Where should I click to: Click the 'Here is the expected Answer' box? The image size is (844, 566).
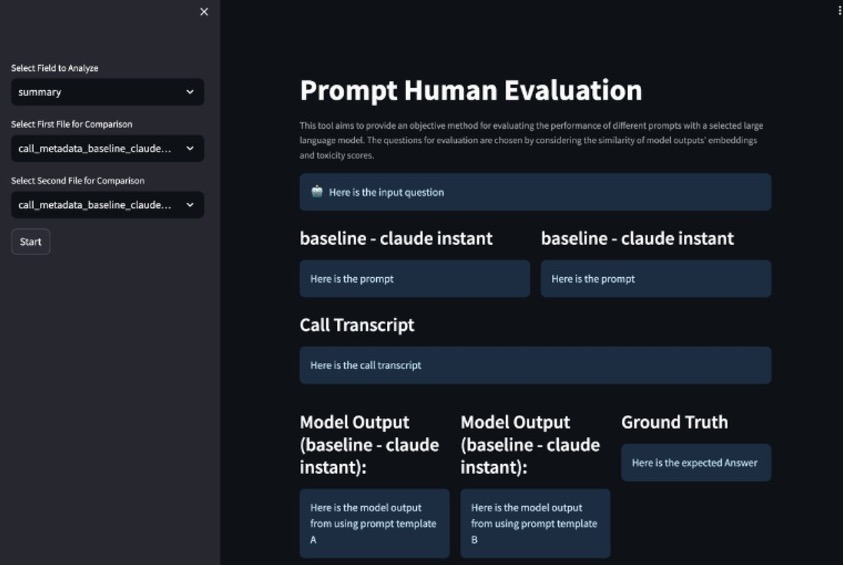(696, 463)
